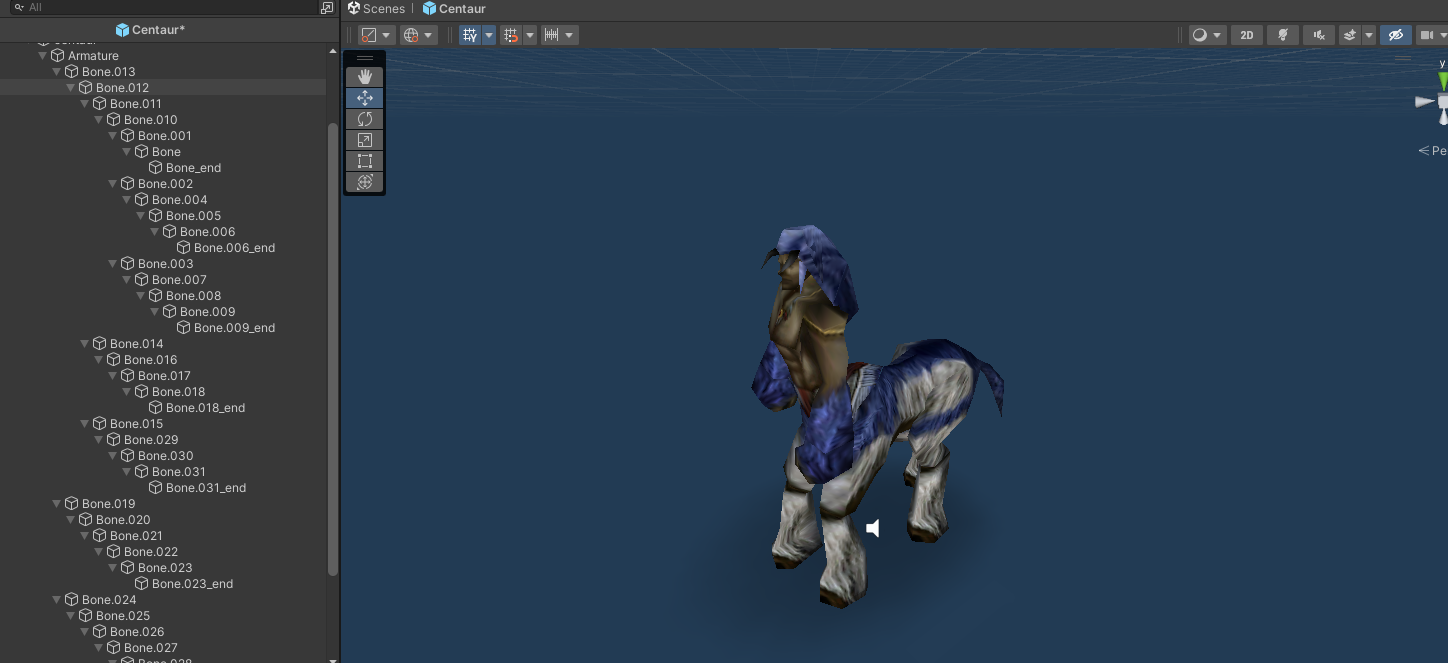Open the grid snapping settings dropdown arrow
Screen dimensions: 1448x663
(x=489, y=35)
